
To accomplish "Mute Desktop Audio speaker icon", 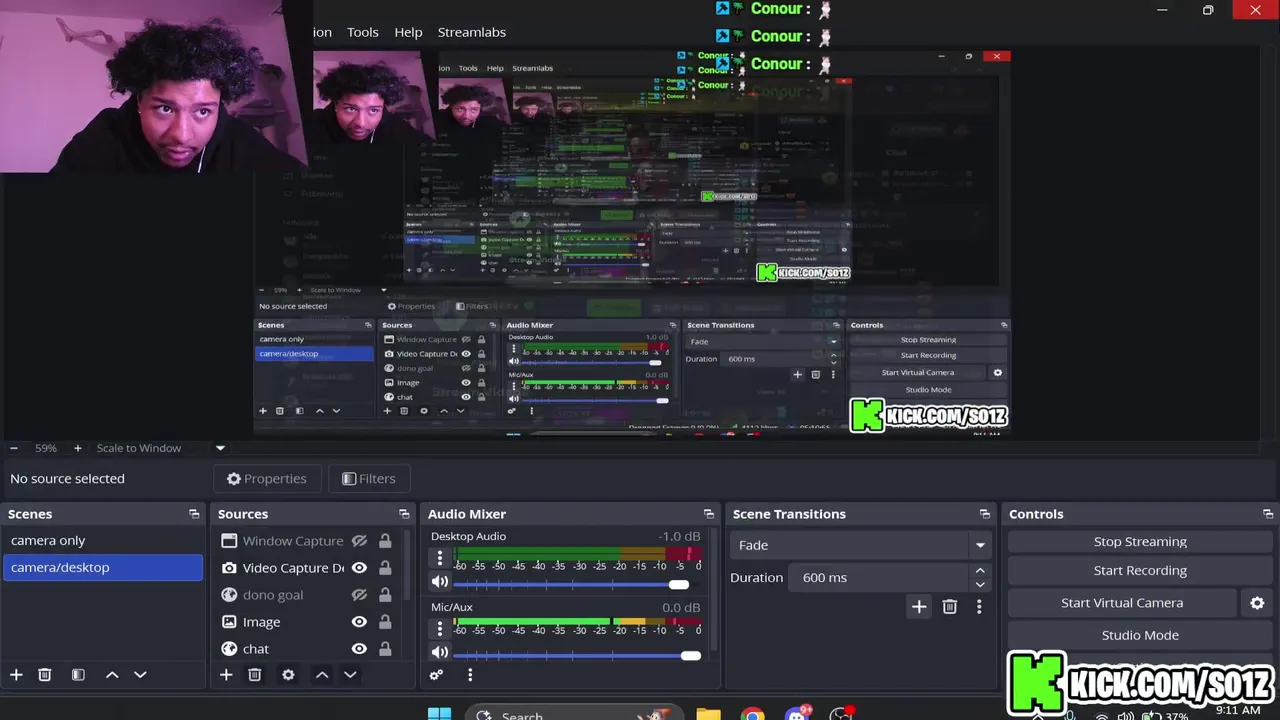I will tap(440, 581).
